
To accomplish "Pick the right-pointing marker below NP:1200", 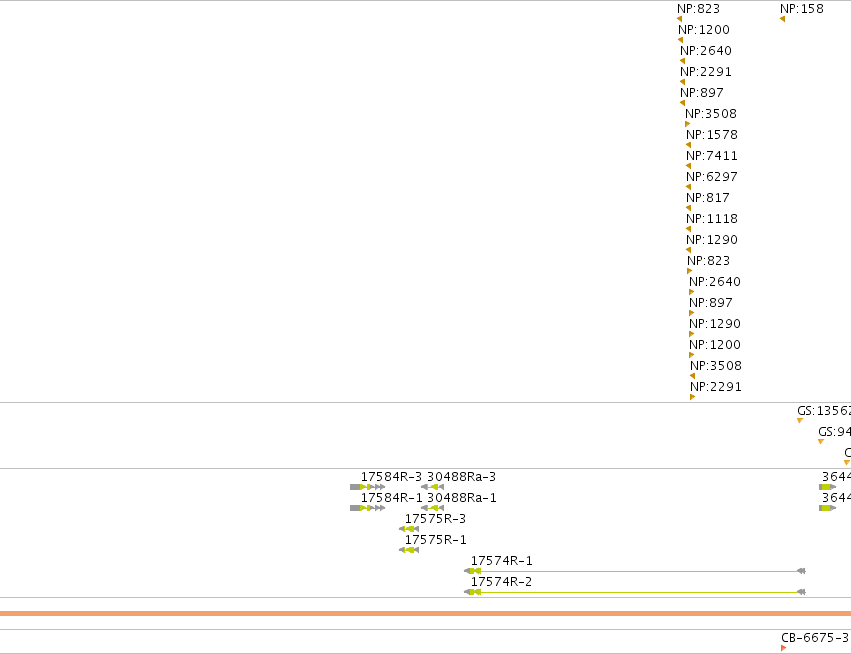I will [x=691, y=355].
